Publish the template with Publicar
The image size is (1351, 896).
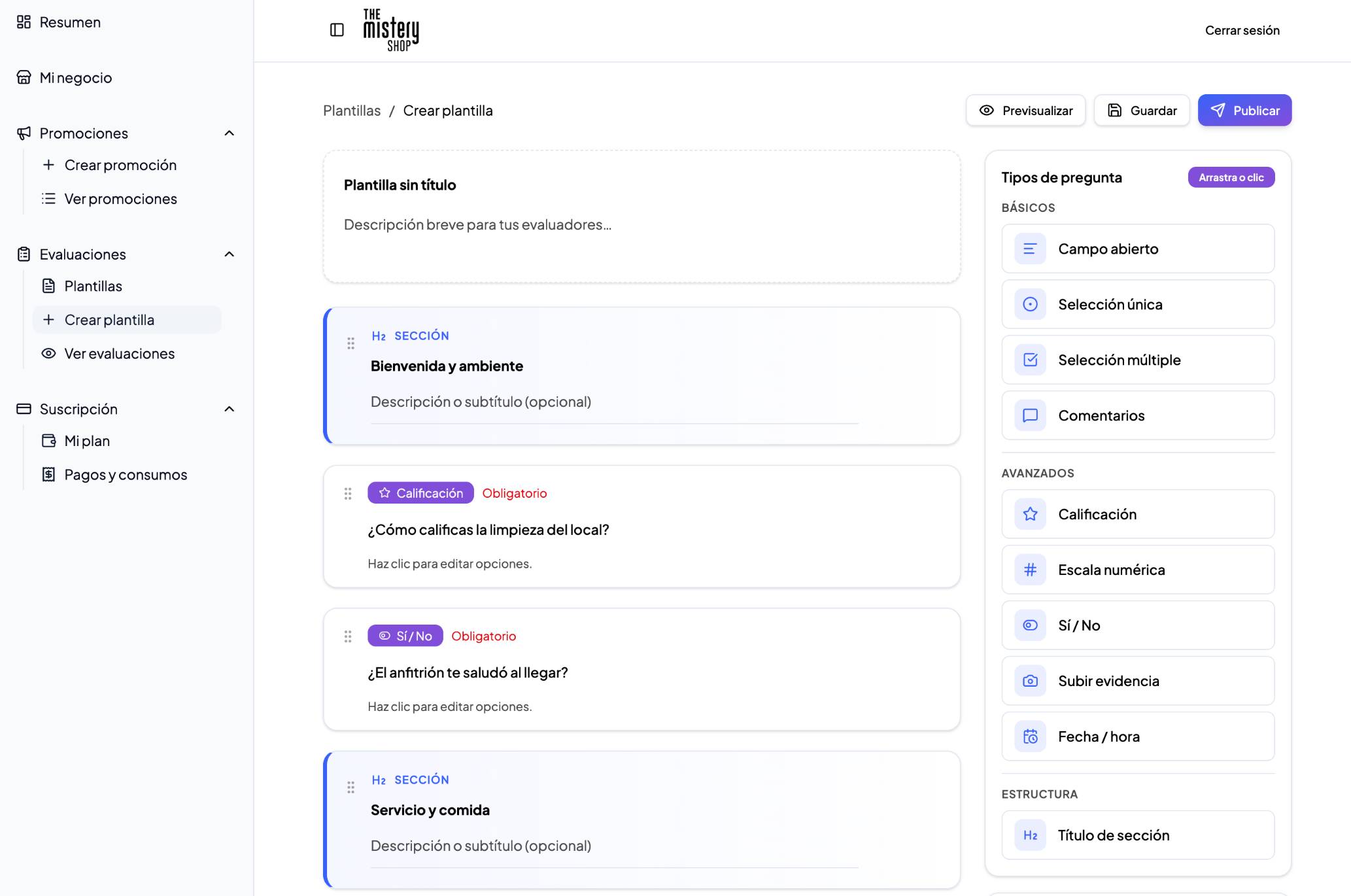point(1244,111)
